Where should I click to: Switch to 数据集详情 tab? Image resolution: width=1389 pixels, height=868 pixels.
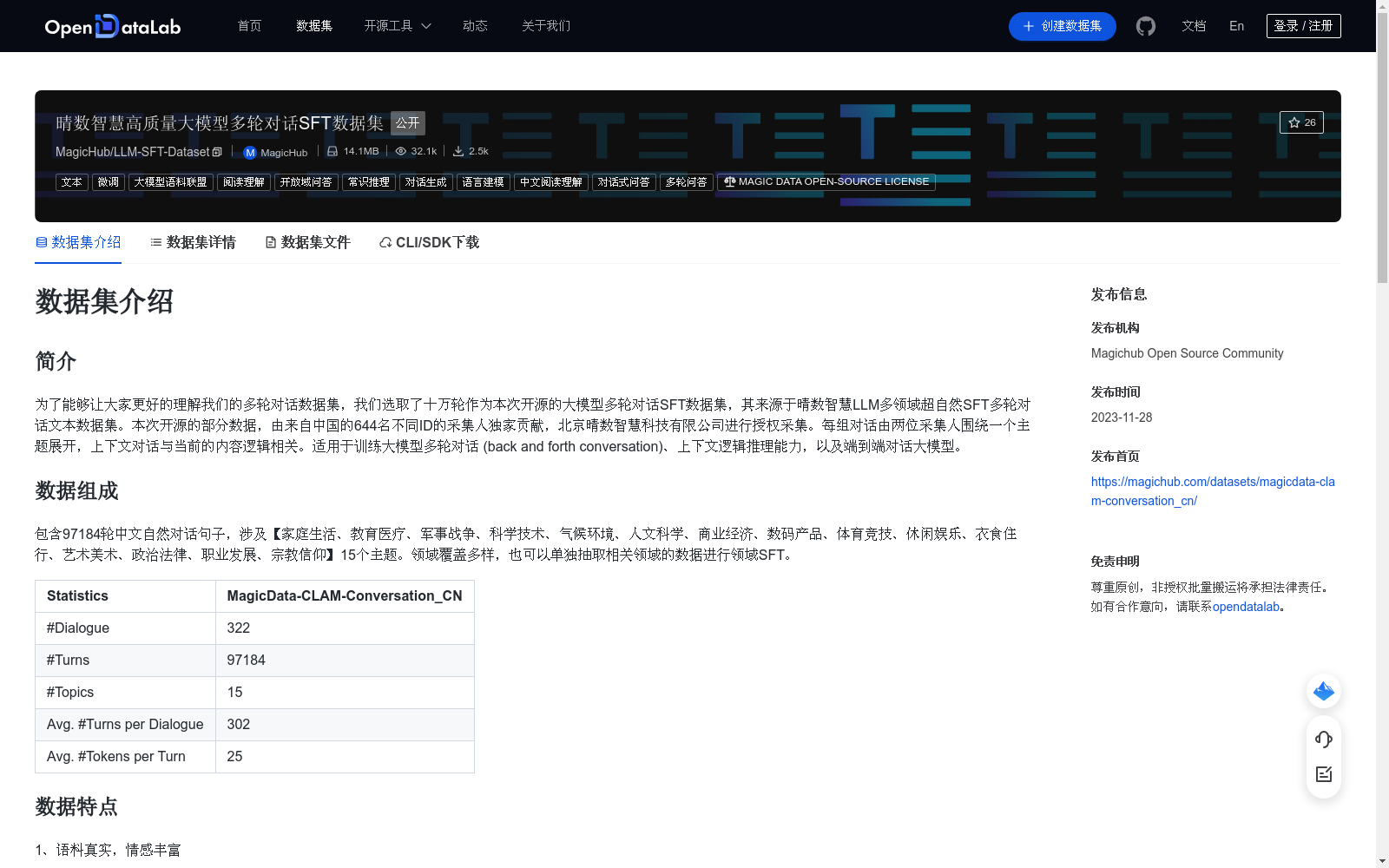click(x=193, y=242)
